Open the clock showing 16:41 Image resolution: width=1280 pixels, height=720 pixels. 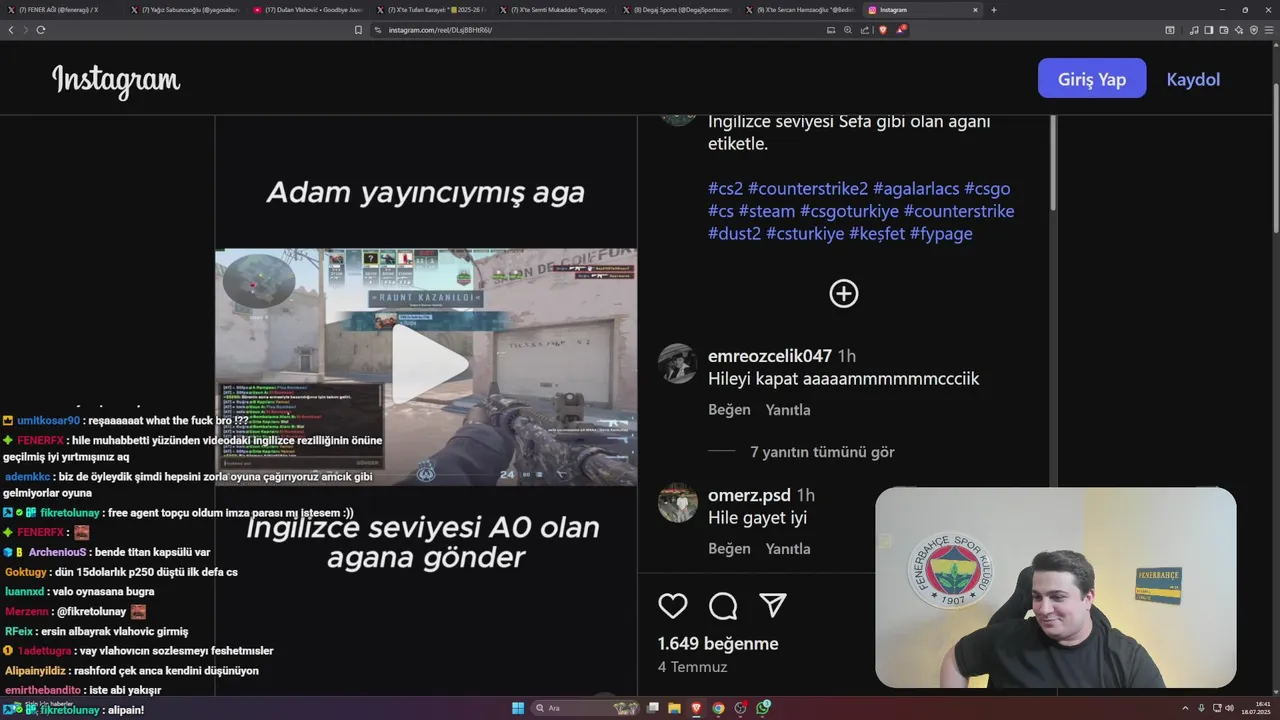coord(1256,708)
